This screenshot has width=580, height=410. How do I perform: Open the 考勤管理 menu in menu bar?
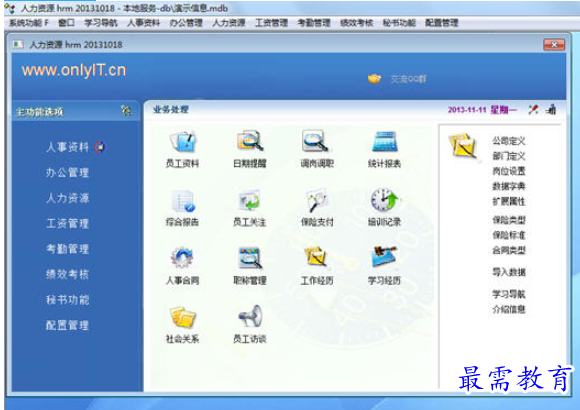pos(314,23)
